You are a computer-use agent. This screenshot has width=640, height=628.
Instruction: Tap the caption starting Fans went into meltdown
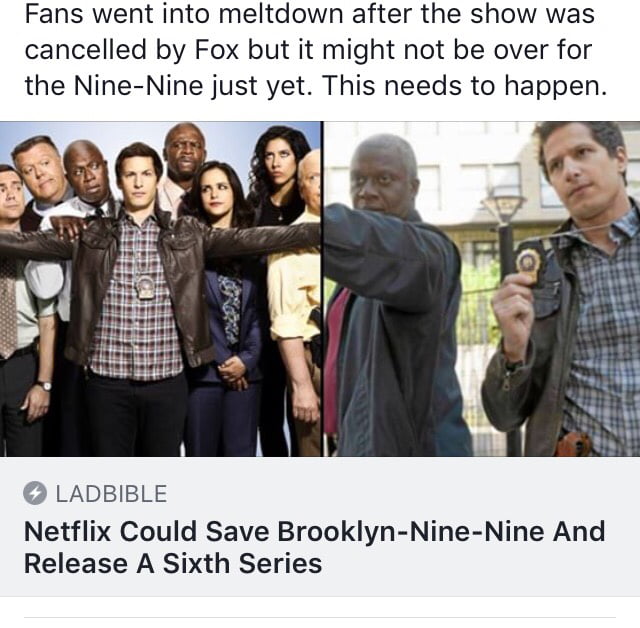click(x=316, y=49)
